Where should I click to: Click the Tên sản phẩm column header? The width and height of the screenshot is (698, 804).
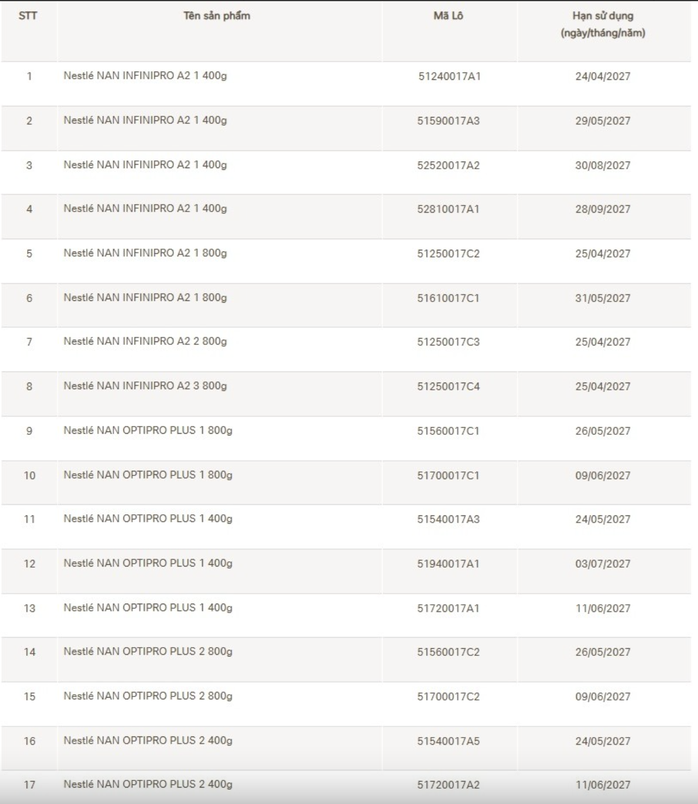(217, 16)
